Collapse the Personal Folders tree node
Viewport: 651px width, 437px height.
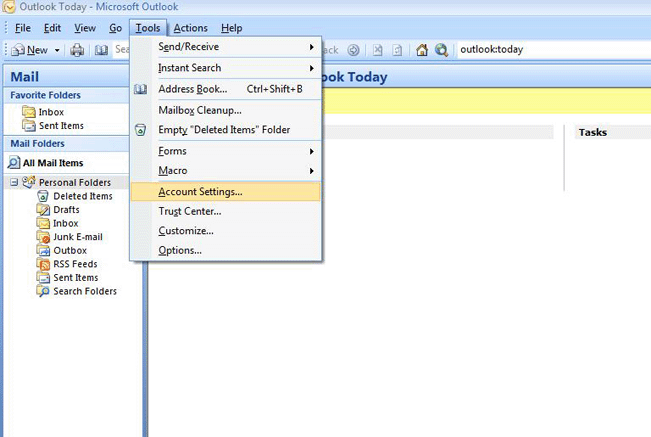(14, 182)
